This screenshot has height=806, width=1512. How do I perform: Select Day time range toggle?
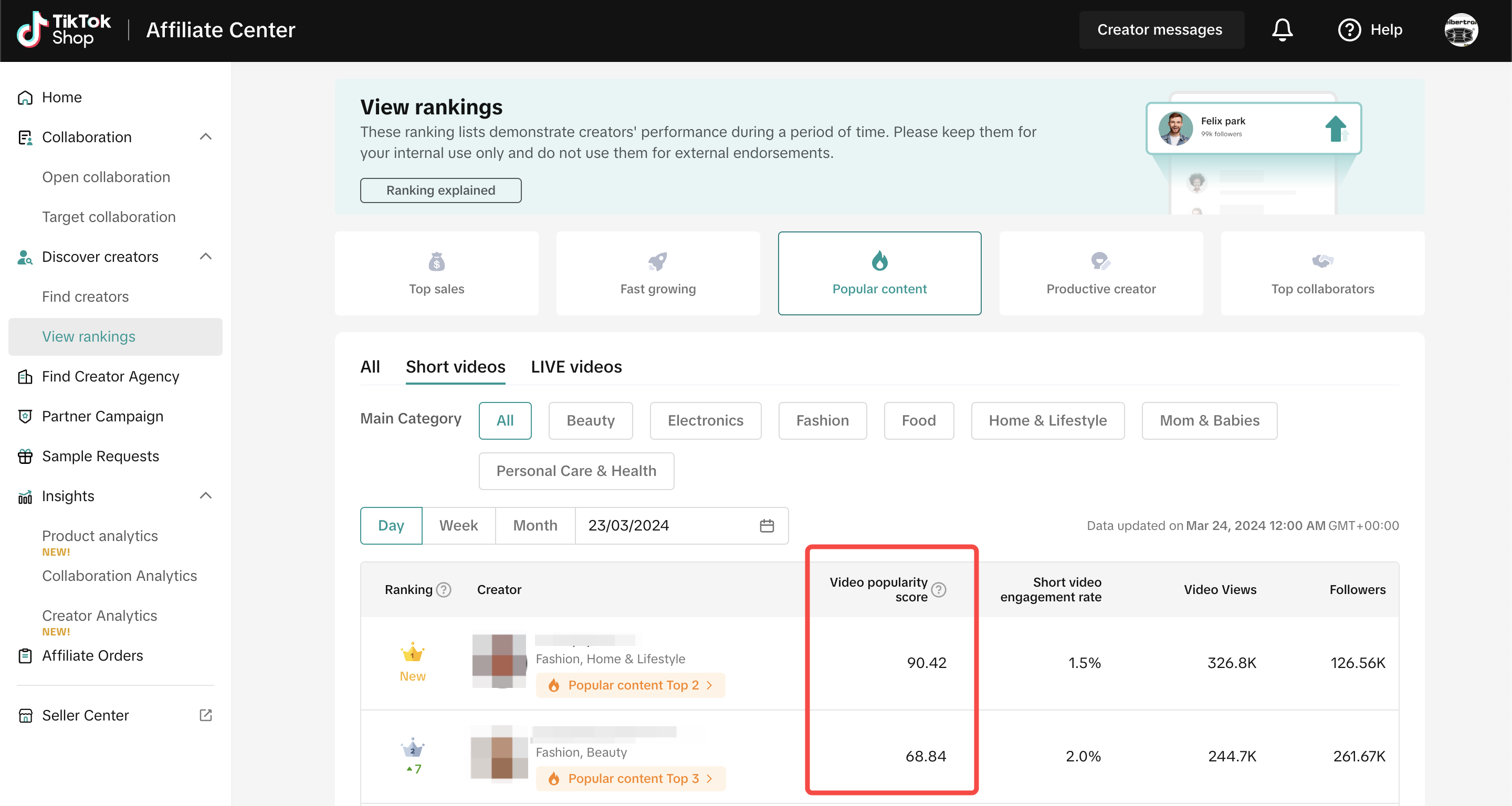click(391, 526)
